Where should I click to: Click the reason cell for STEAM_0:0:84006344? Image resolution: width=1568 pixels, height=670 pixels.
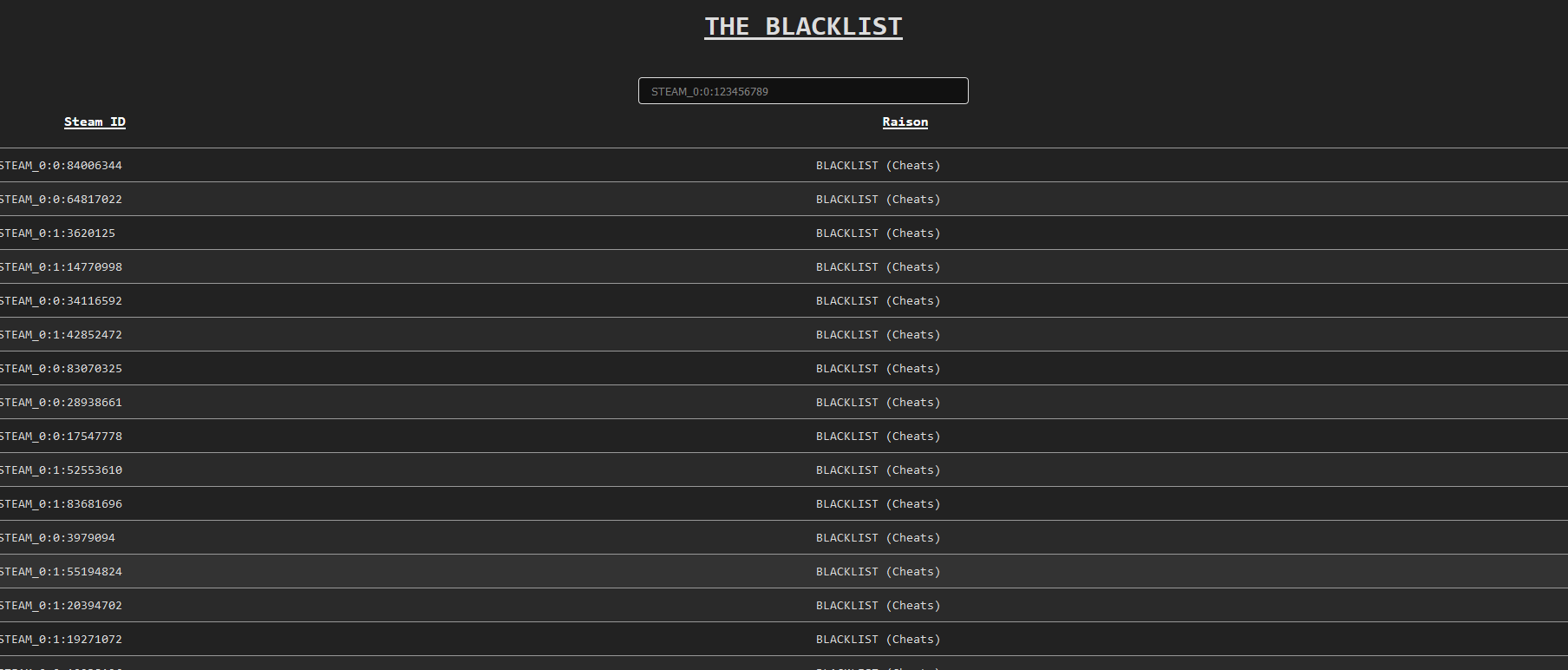(878, 165)
